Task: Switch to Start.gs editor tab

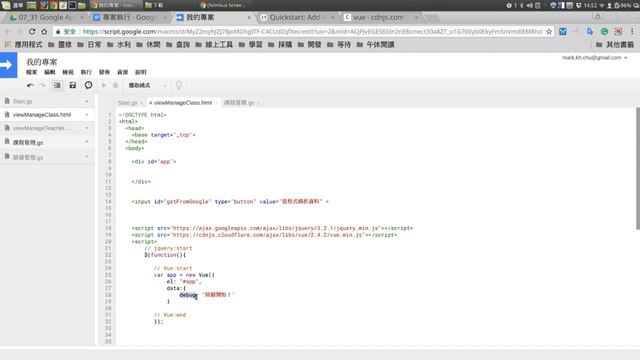Action: (x=127, y=103)
